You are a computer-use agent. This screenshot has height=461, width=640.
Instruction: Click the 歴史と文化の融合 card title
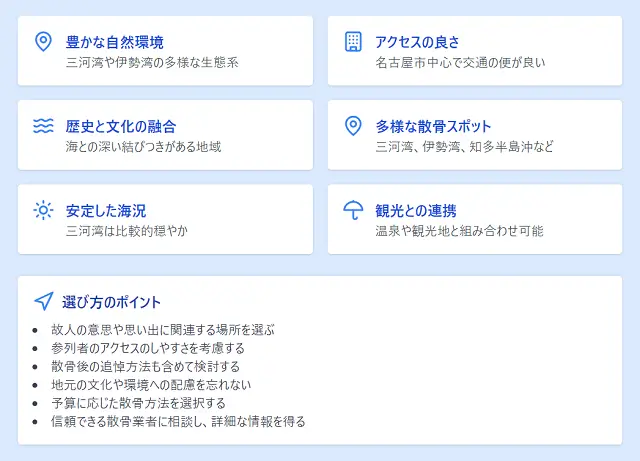120,126
